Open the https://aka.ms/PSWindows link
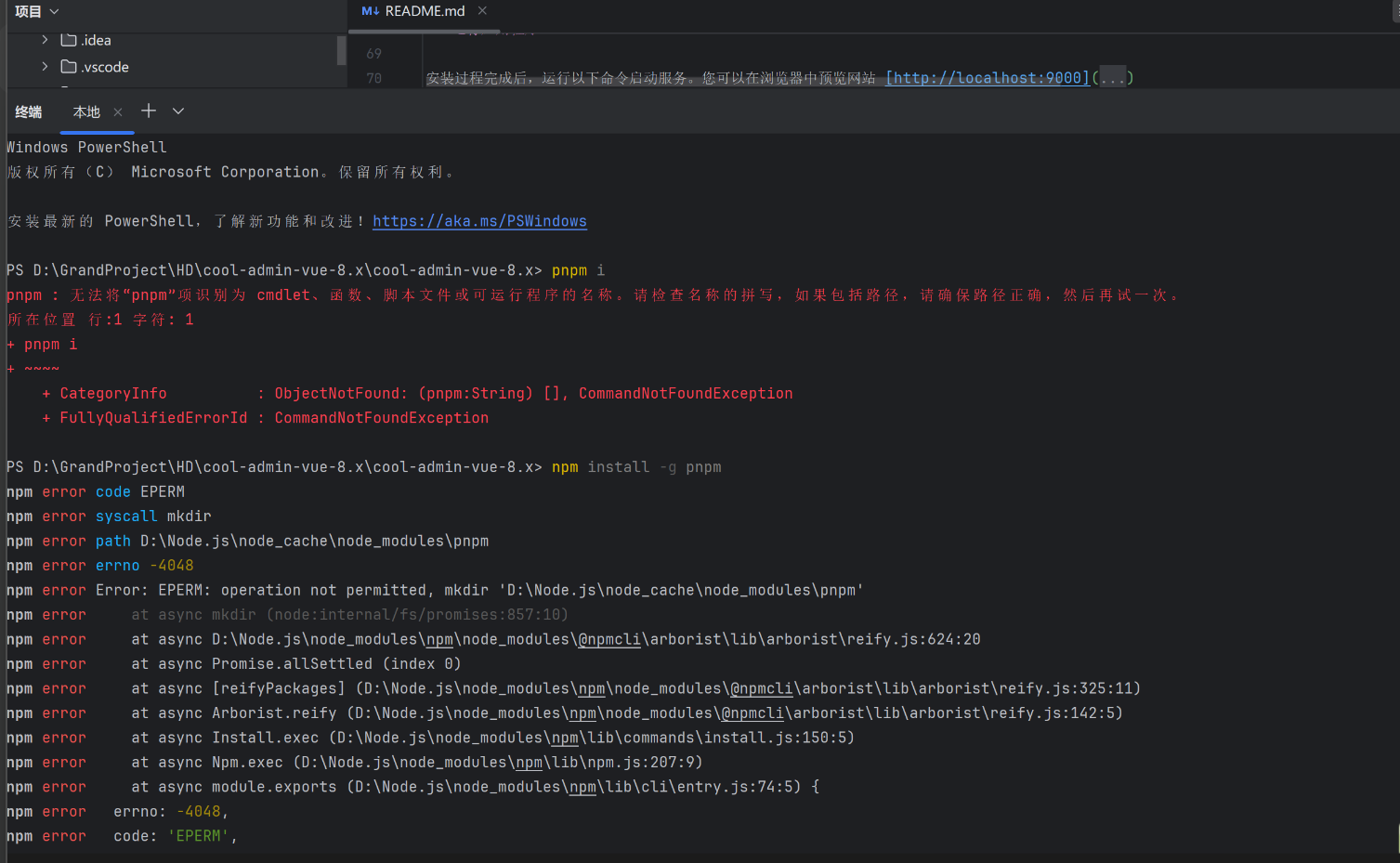This screenshot has height=863, width=1400. tap(479, 221)
